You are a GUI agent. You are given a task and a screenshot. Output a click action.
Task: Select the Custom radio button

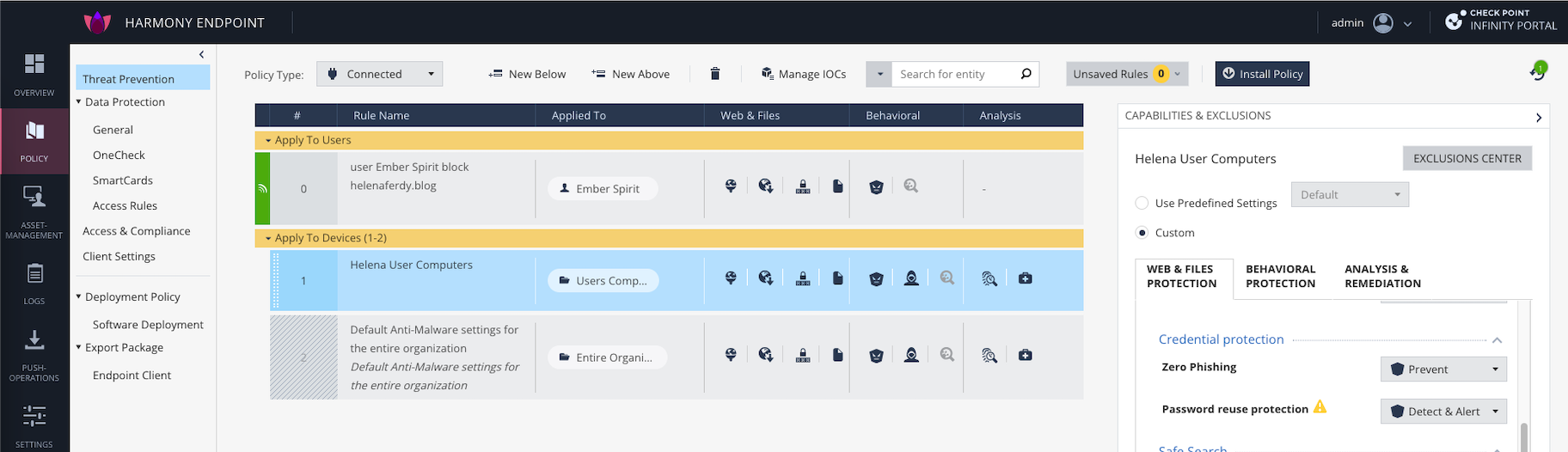click(1142, 233)
